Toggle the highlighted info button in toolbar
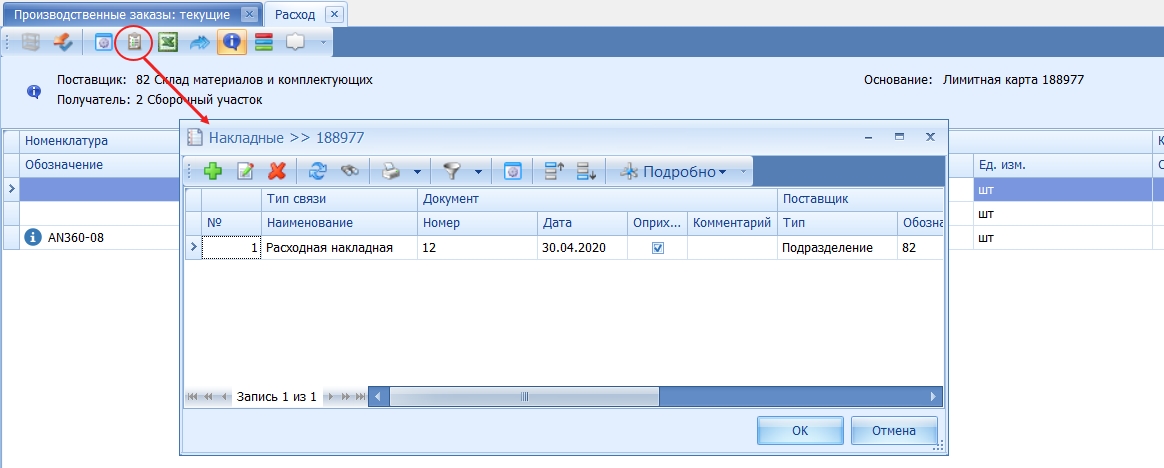The image size is (1164, 468). click(x=232, y=42)
